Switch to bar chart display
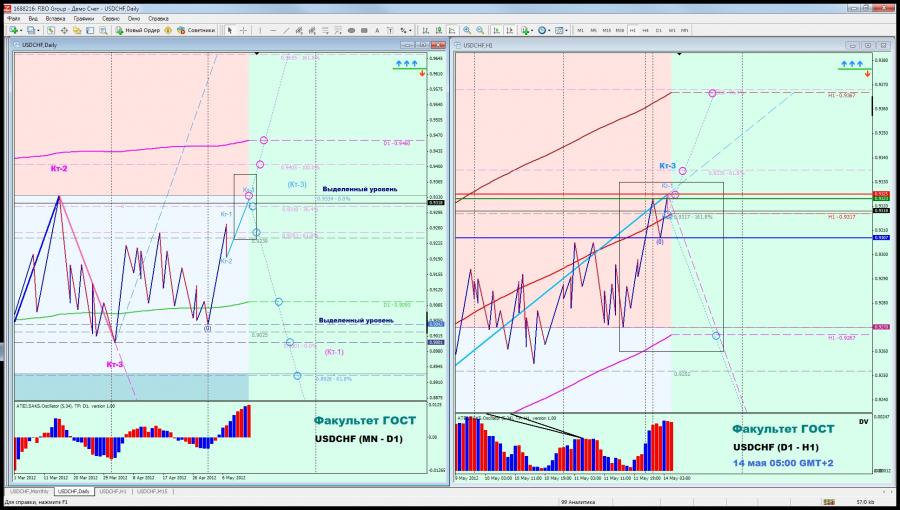Screen dimensions: 900x510 [x=425, y=30]
